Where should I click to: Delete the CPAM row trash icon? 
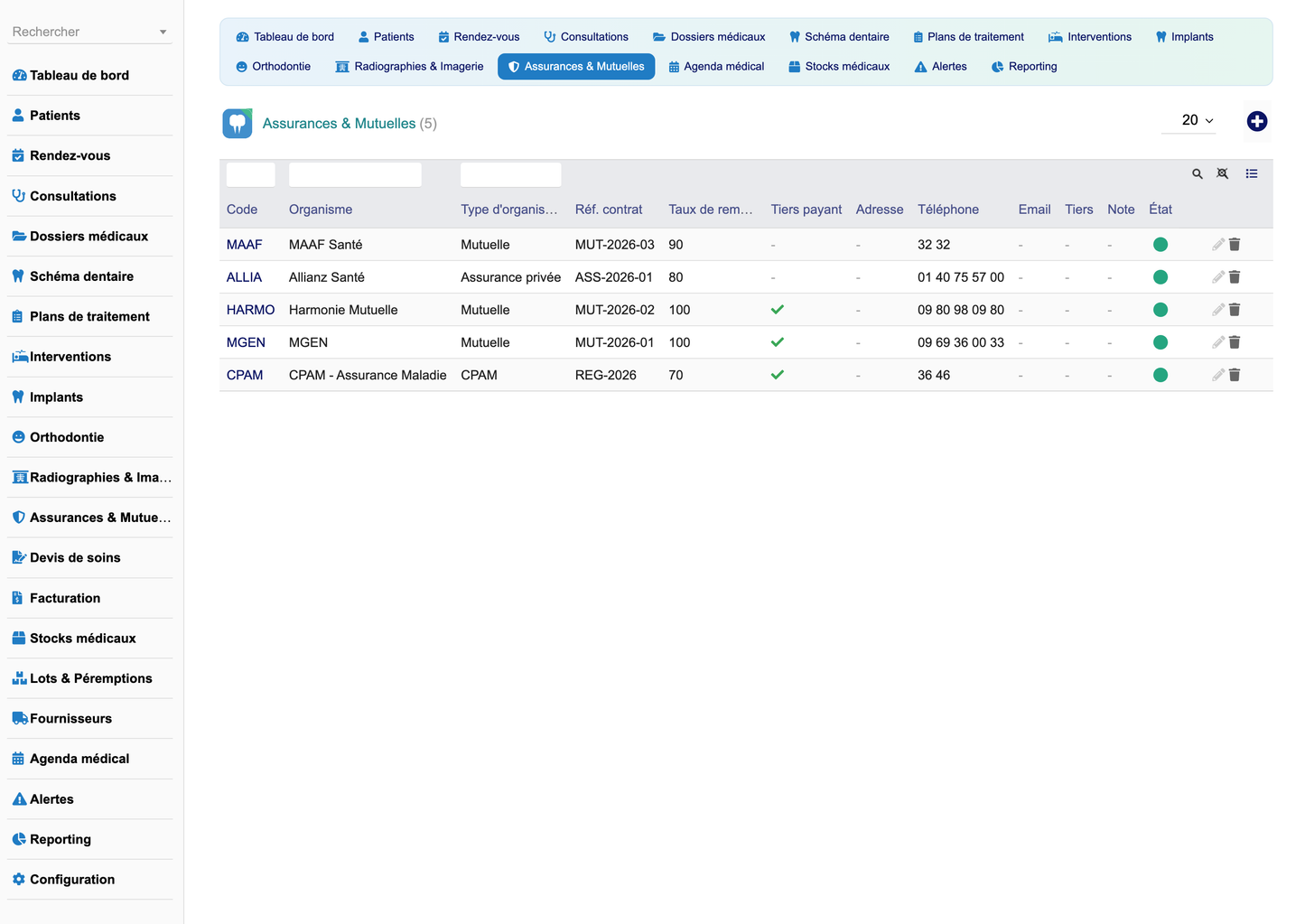tap(1235, 375)
